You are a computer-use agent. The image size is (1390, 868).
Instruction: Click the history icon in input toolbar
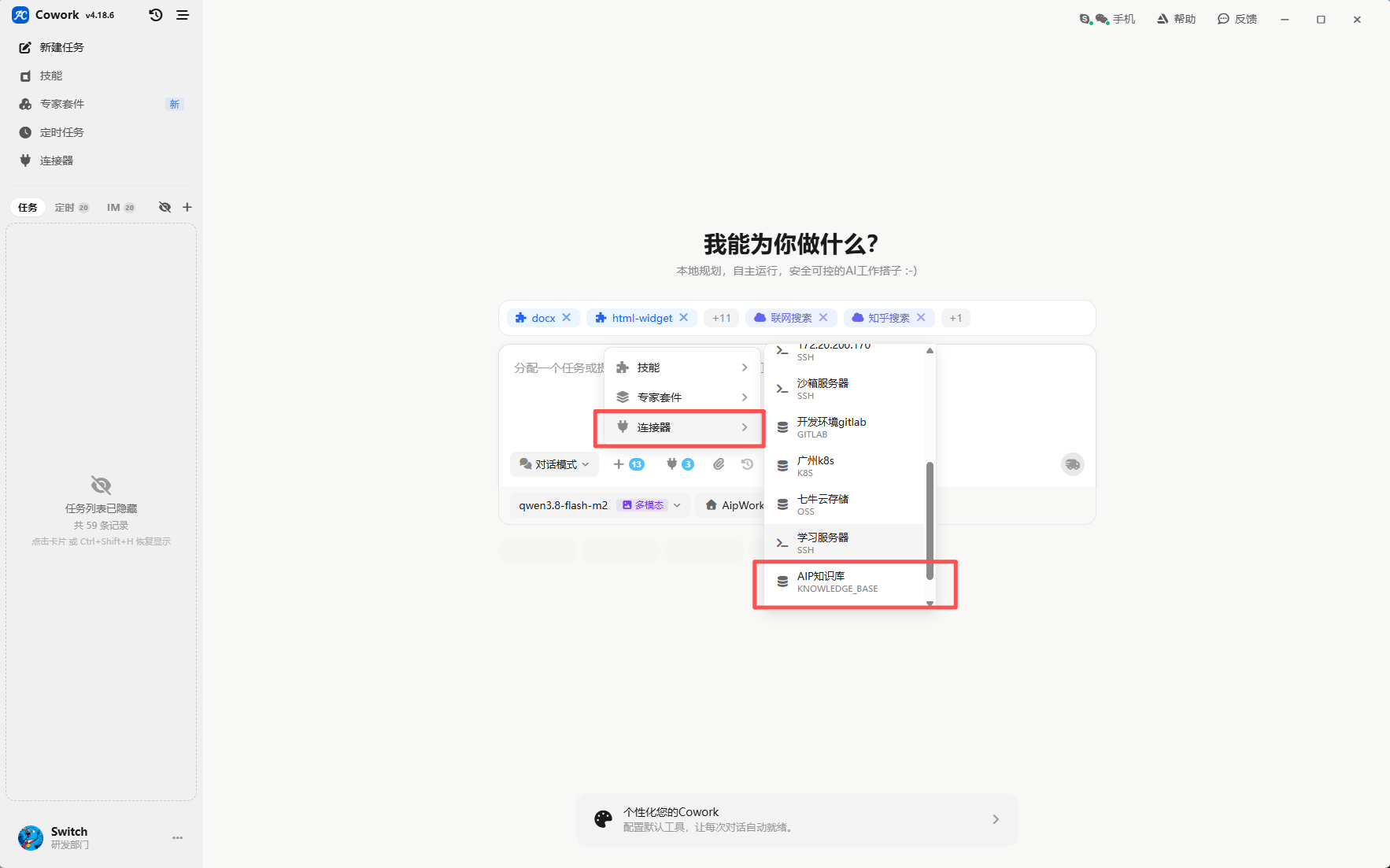point(747,464)
